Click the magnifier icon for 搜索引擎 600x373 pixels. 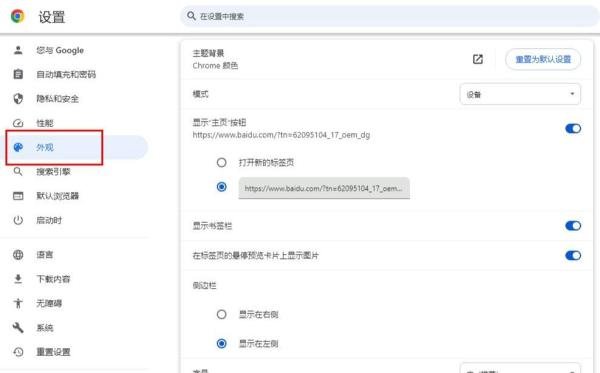[18, 171]
